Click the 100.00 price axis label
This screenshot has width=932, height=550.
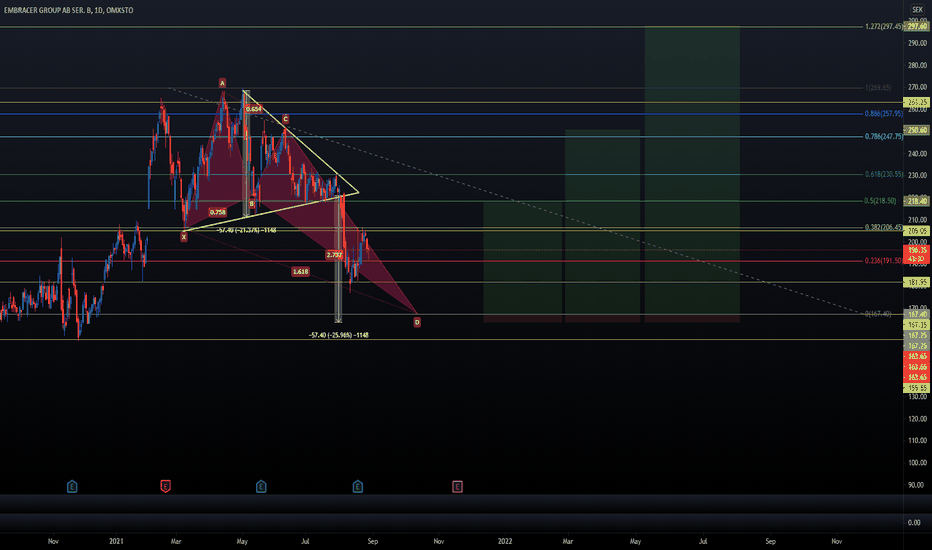pos(917,463)
